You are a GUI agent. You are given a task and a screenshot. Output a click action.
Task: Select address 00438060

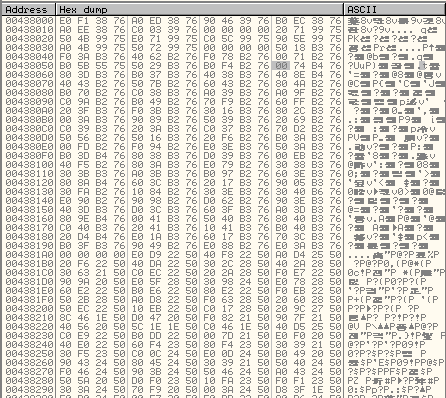(29, 75)
